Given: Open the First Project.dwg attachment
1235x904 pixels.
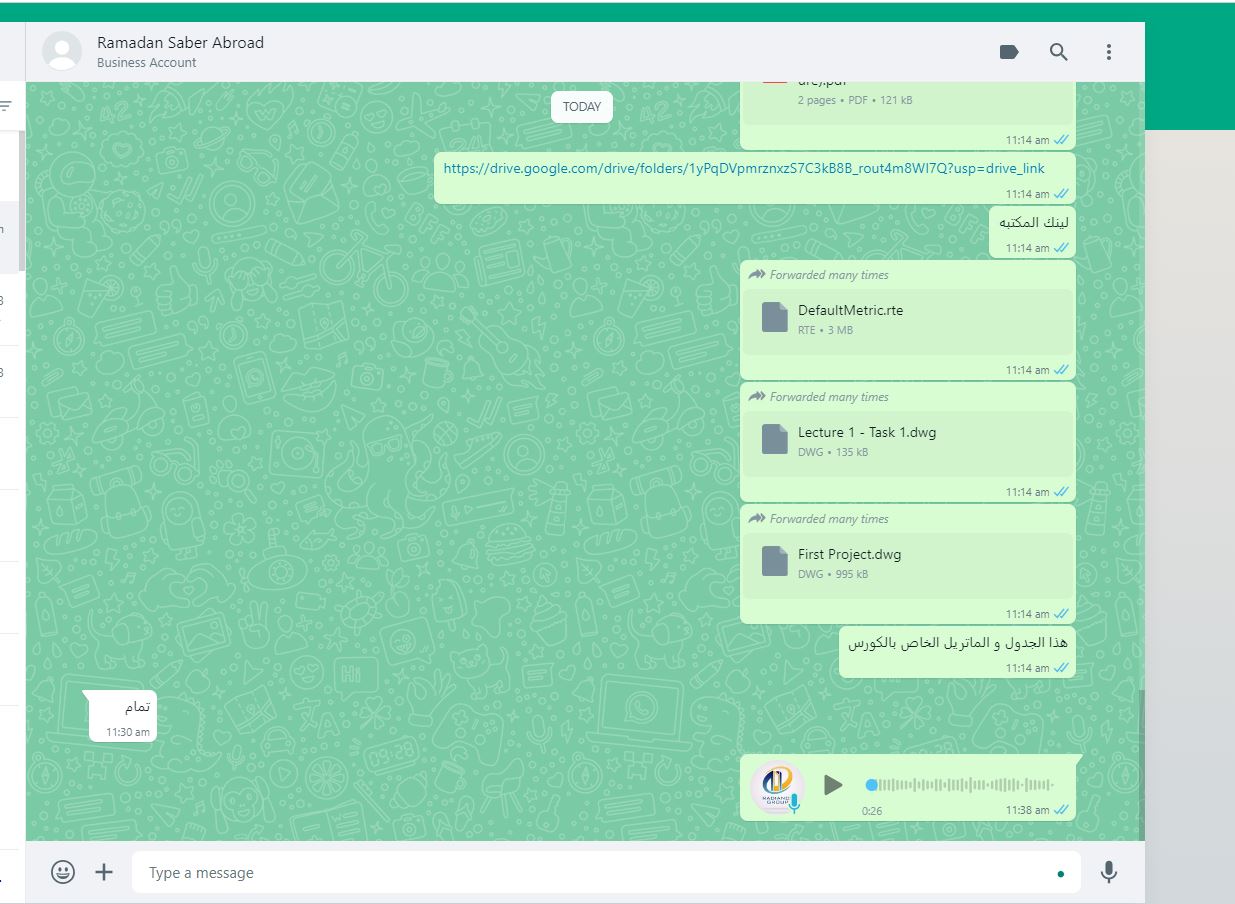Looking at the screenshot, I should pyautogui.click(x=908, y=566).
